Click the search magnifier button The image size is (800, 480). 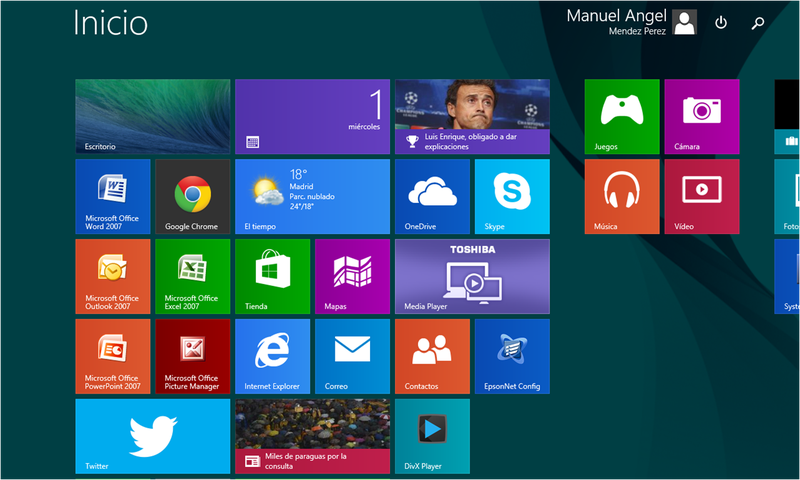[758, 22]
